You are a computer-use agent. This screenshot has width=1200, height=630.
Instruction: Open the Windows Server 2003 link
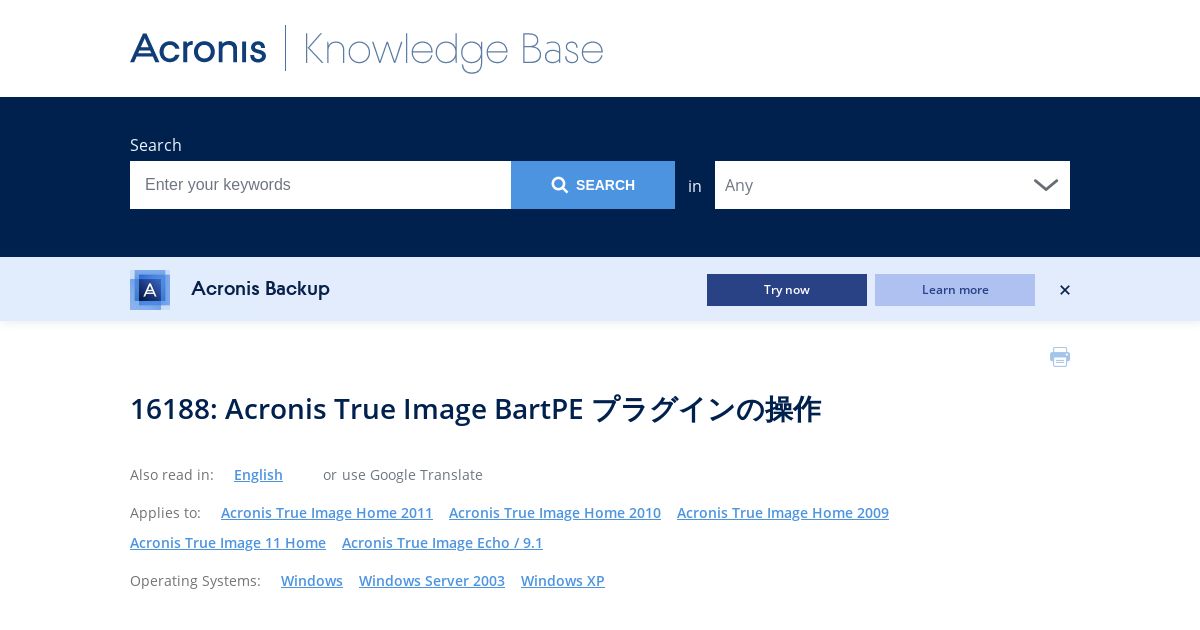(432, 581)
